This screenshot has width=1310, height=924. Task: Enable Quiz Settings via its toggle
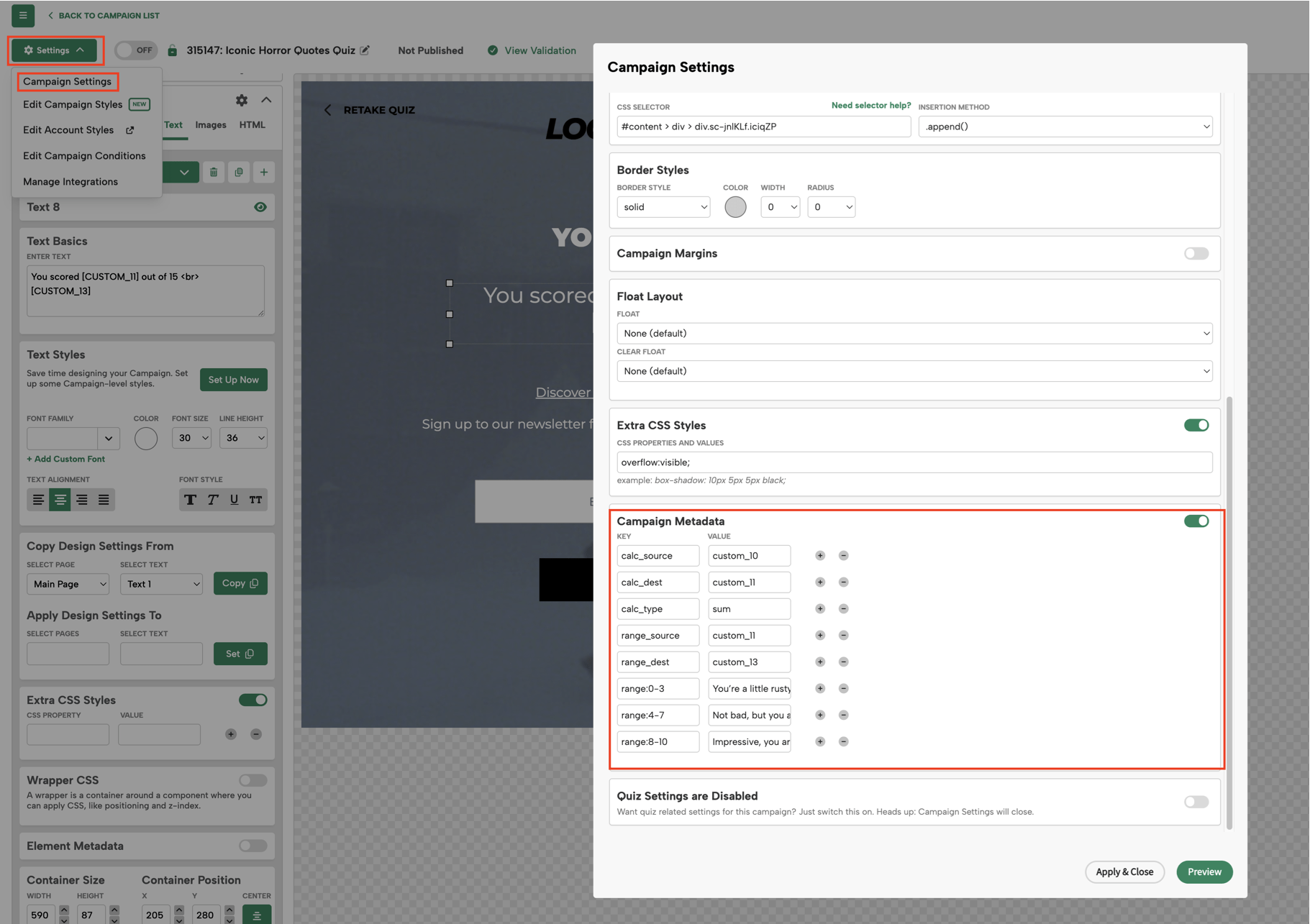click(1196, 802)
